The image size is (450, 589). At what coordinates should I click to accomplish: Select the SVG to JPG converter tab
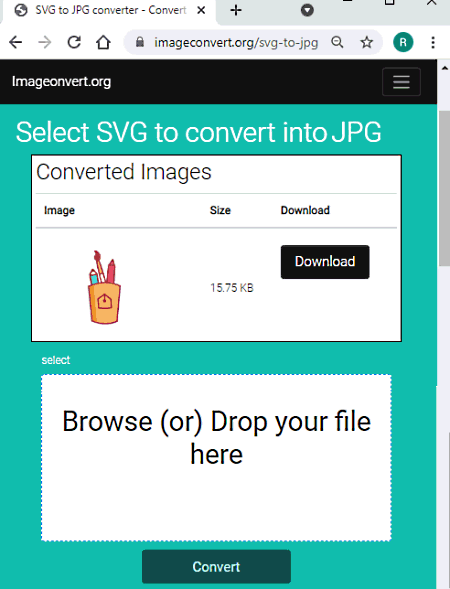[110, 11]
